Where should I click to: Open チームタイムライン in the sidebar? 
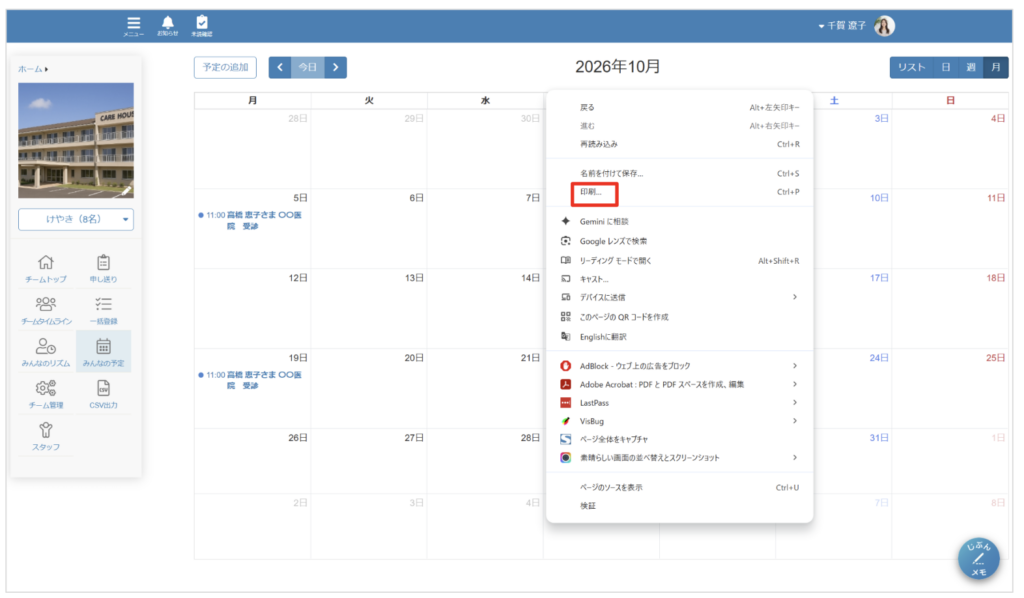click(x=46, y=310)
